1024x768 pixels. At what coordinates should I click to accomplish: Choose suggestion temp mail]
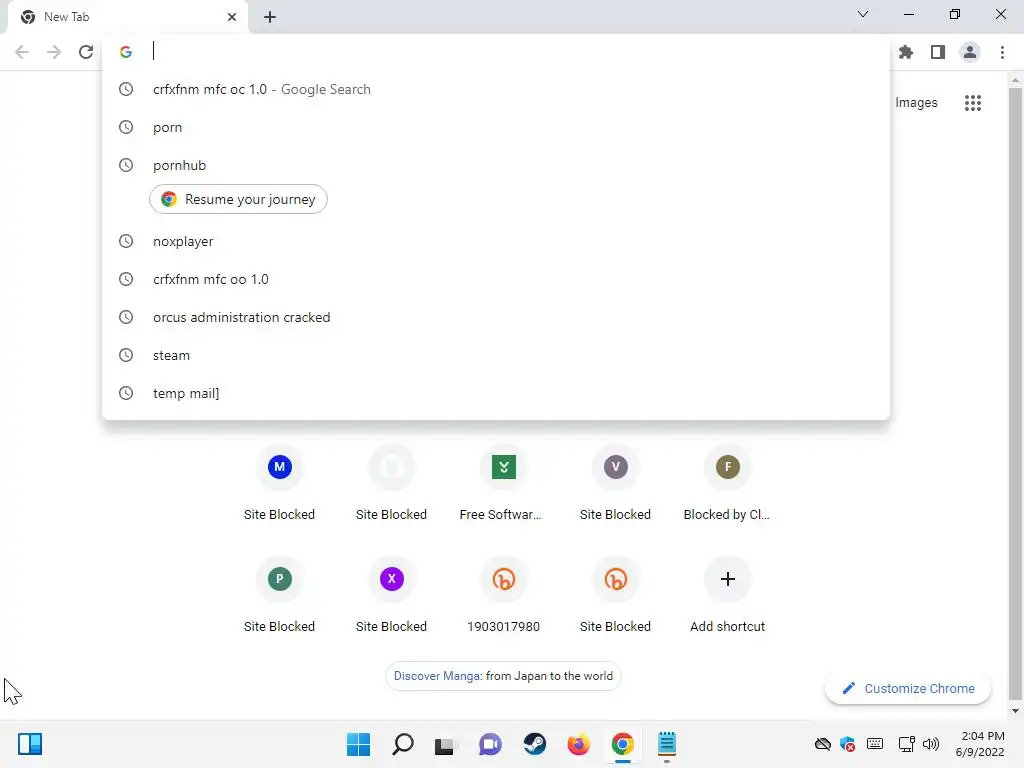pyautogui.click(x=496, y=393)
